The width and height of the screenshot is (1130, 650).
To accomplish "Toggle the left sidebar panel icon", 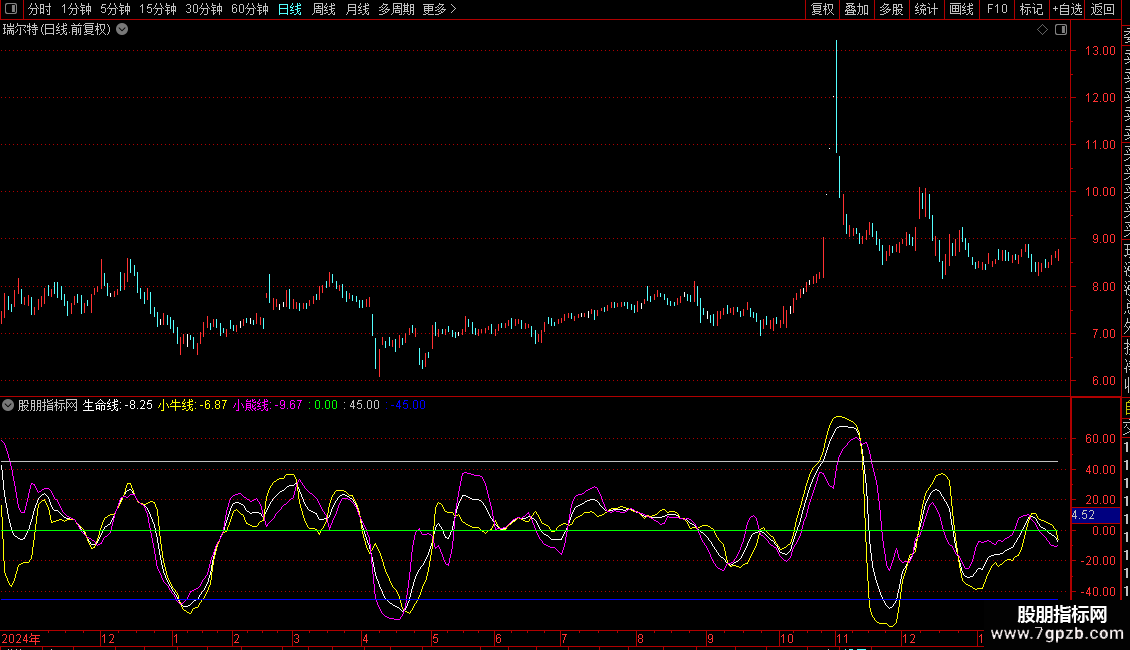I will pos(11,9).
